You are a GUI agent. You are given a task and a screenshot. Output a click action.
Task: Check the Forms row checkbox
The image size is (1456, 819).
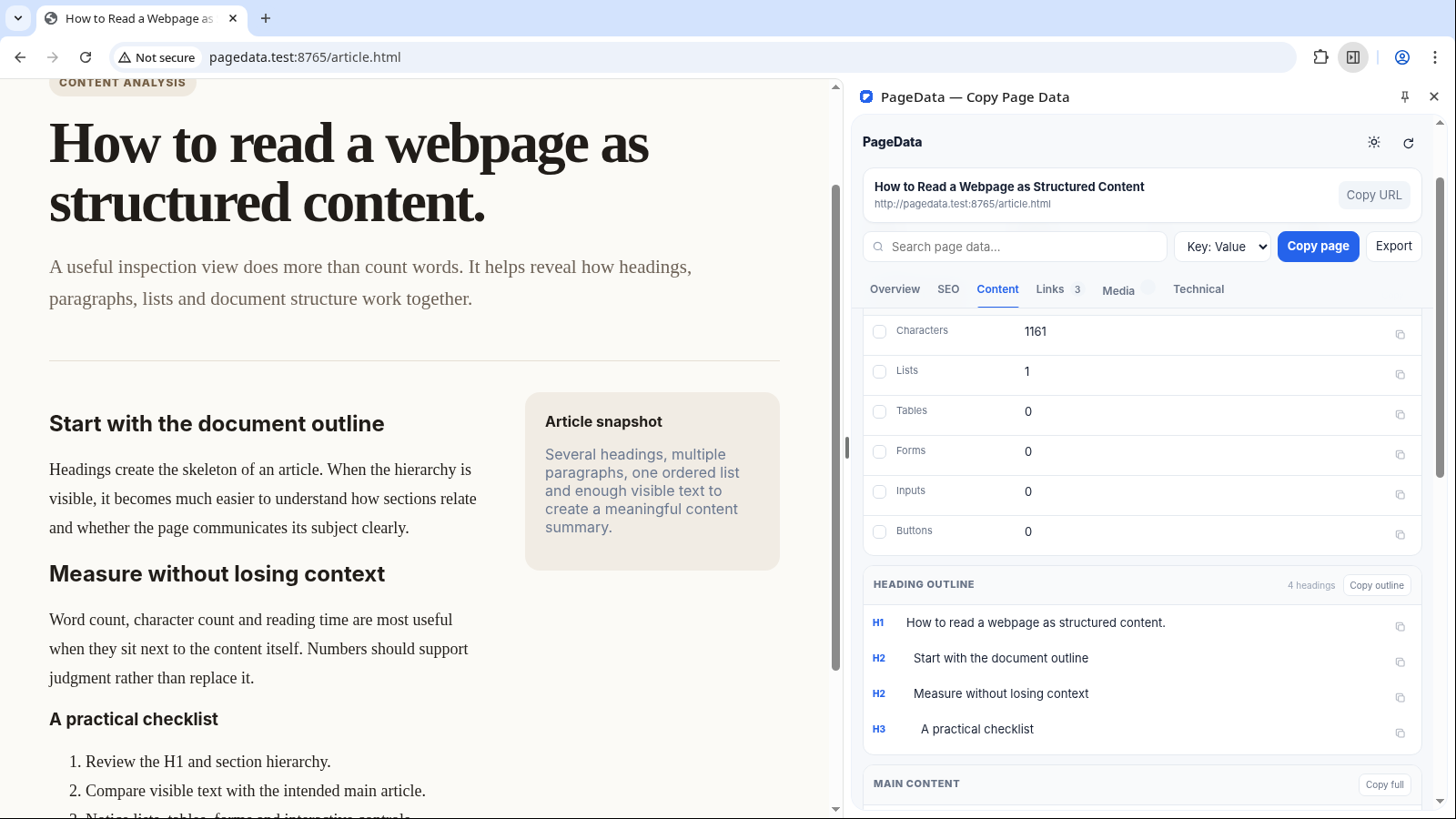click(879, 451)
